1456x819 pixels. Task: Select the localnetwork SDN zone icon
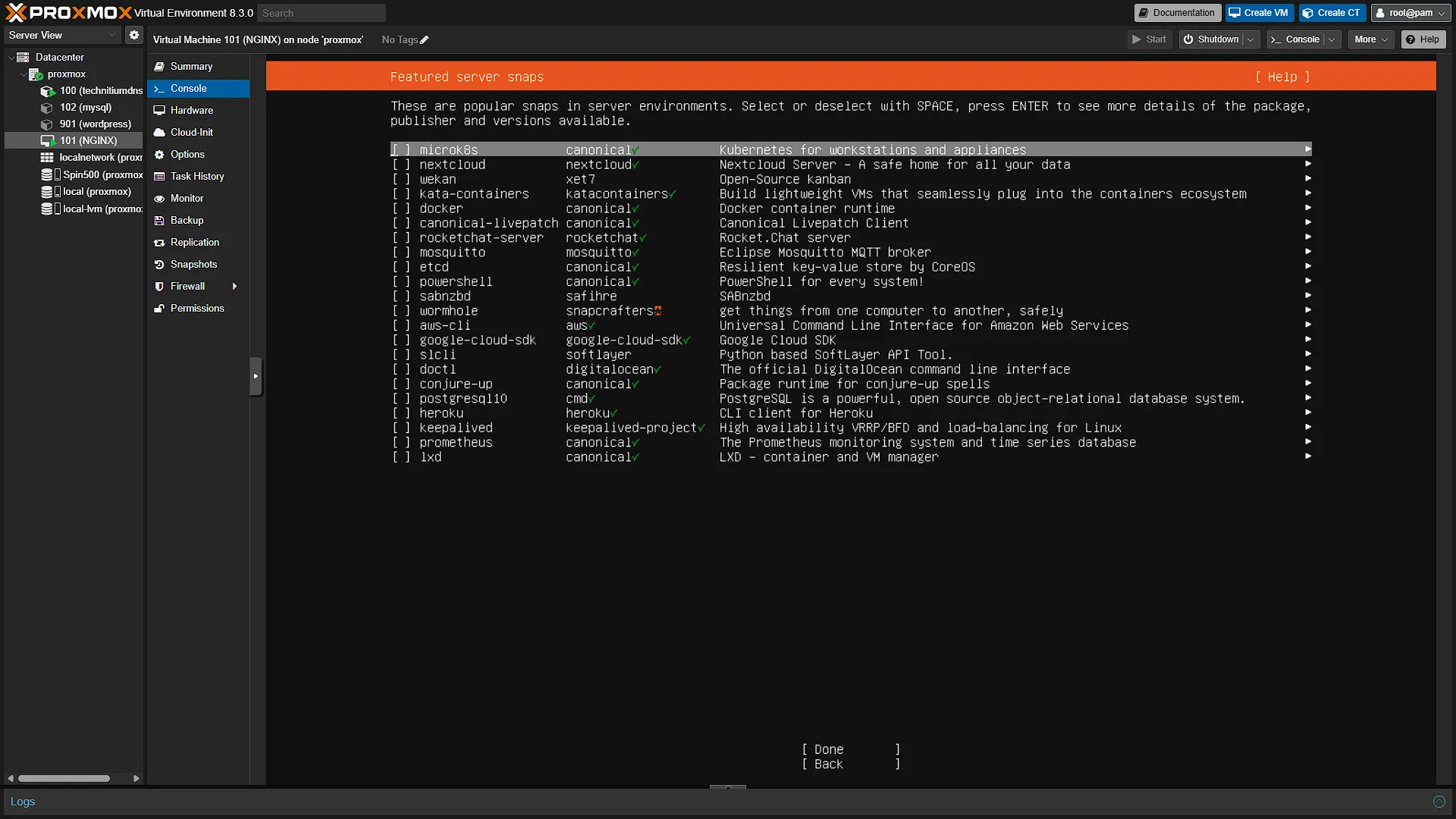tap(47, 158)
